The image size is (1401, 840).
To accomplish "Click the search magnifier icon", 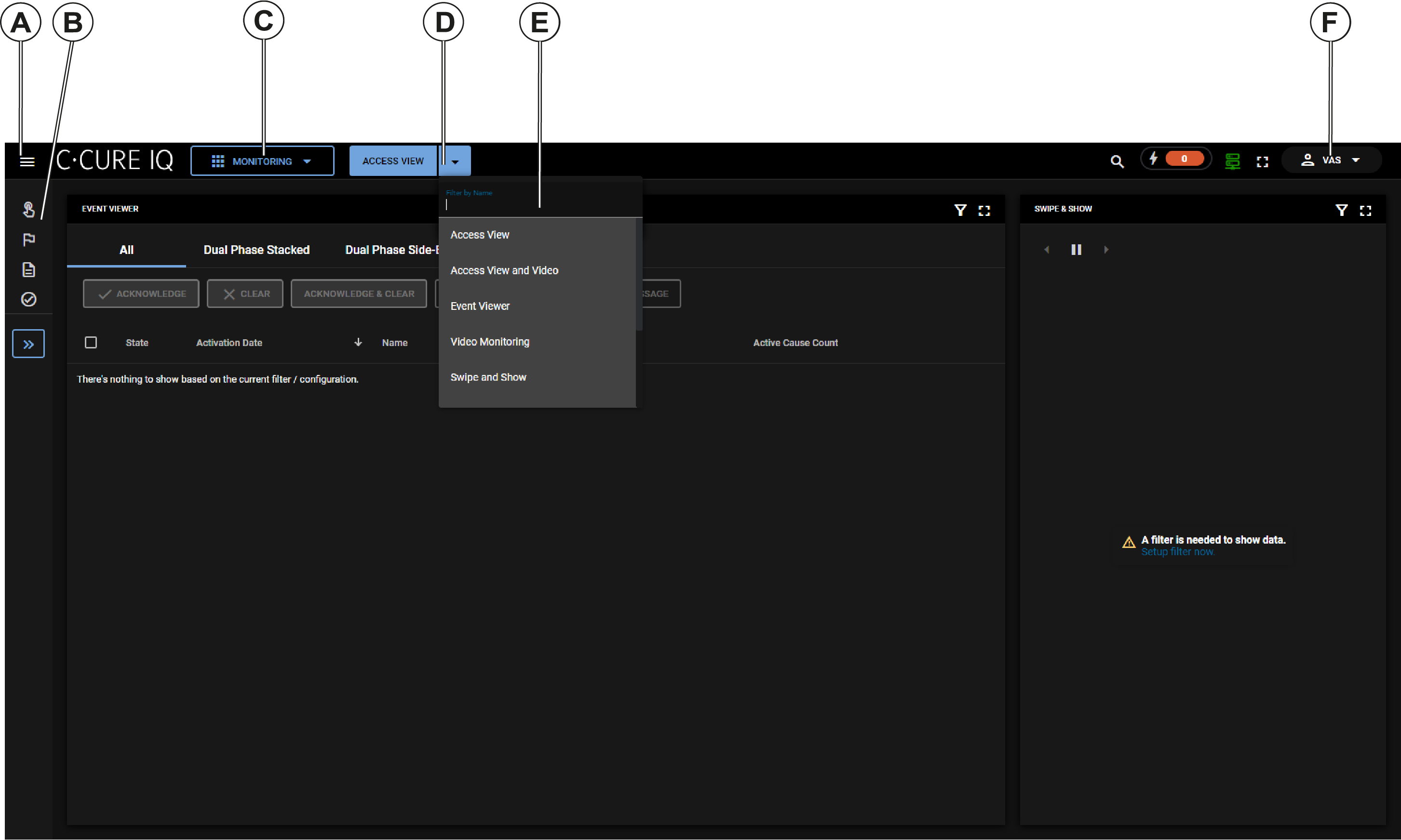I will tap(1116, 161).
